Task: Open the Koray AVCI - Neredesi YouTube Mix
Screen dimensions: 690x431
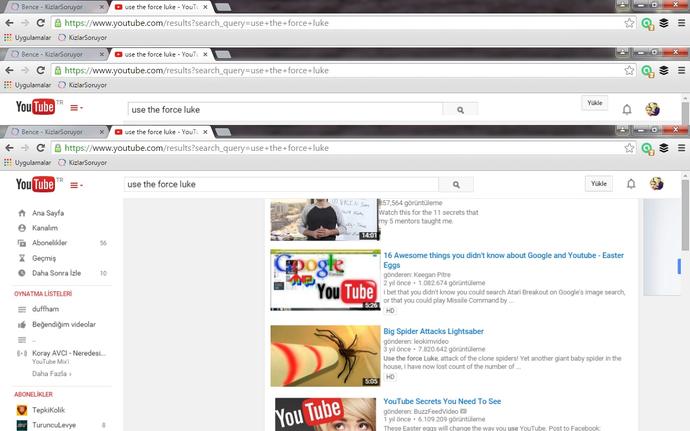Action: [69, 353]
